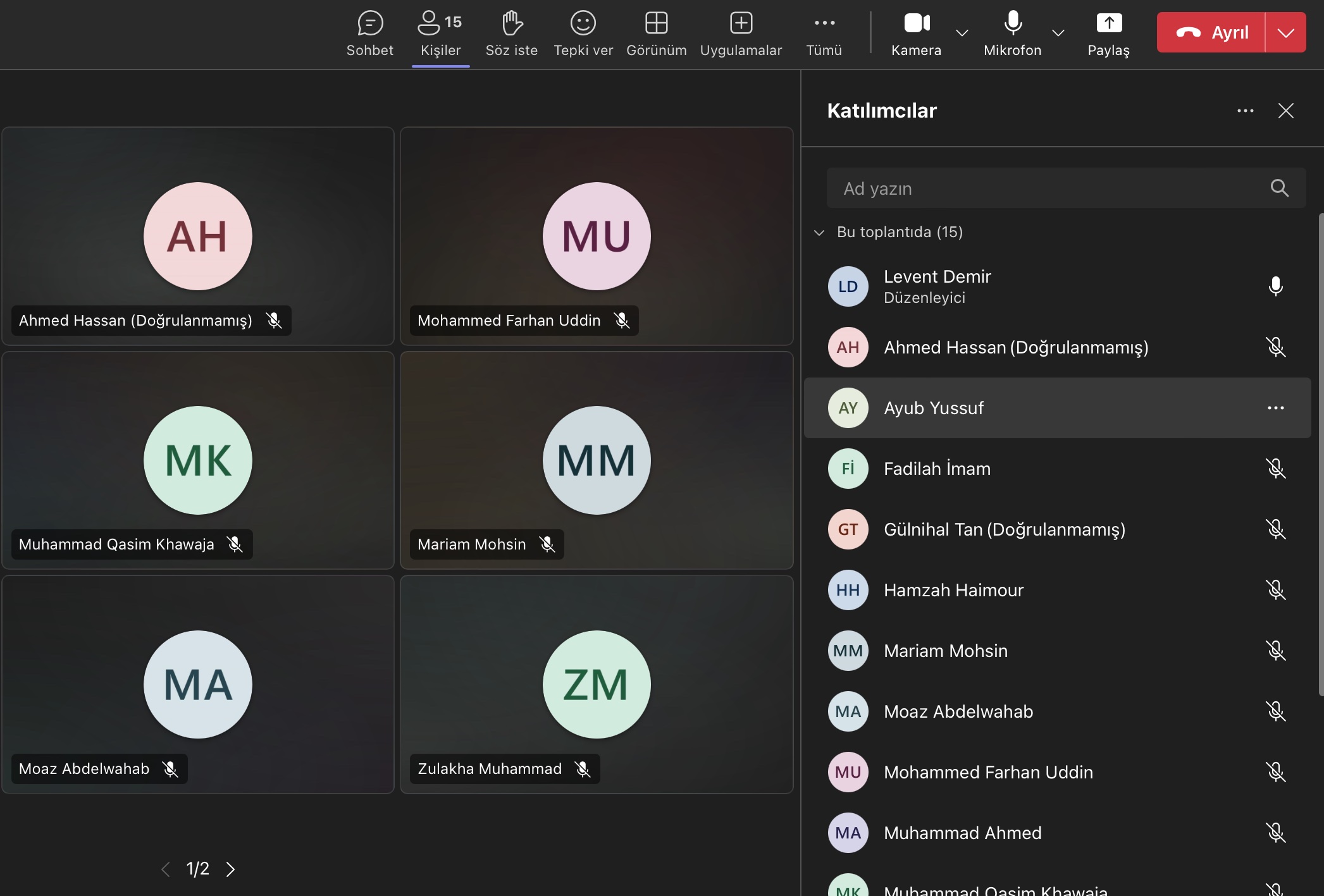1324x896 pixels.
Task: Open the Tepki ver reactions icon
Action: [583, 24]
